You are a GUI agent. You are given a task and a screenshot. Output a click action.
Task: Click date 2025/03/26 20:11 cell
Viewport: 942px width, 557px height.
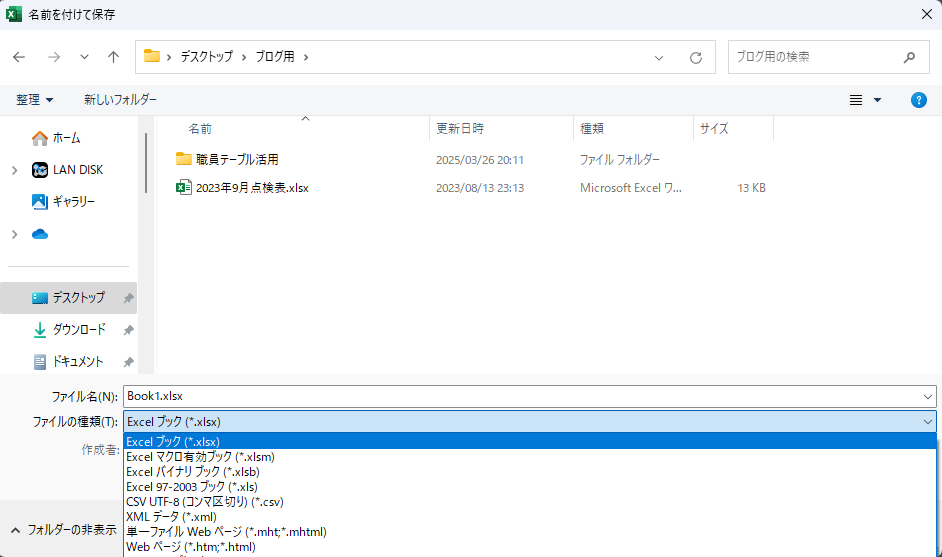480,160
